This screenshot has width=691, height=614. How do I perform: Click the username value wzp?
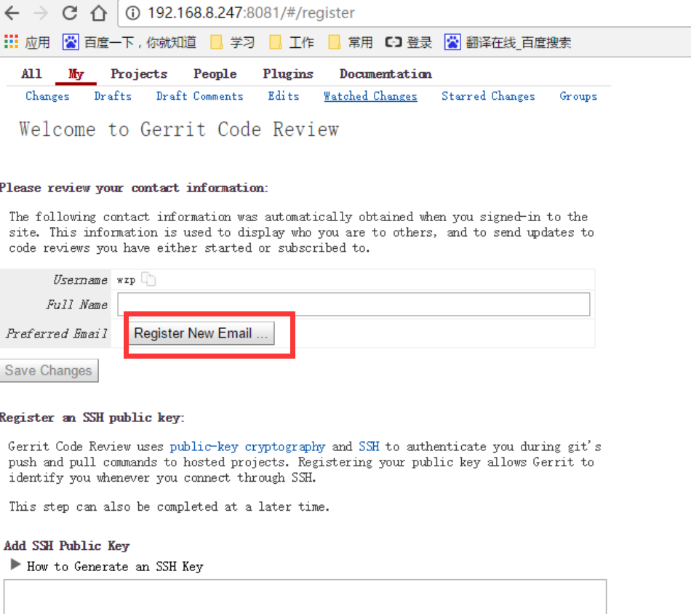pyautogui.click(x=126, y=280)
